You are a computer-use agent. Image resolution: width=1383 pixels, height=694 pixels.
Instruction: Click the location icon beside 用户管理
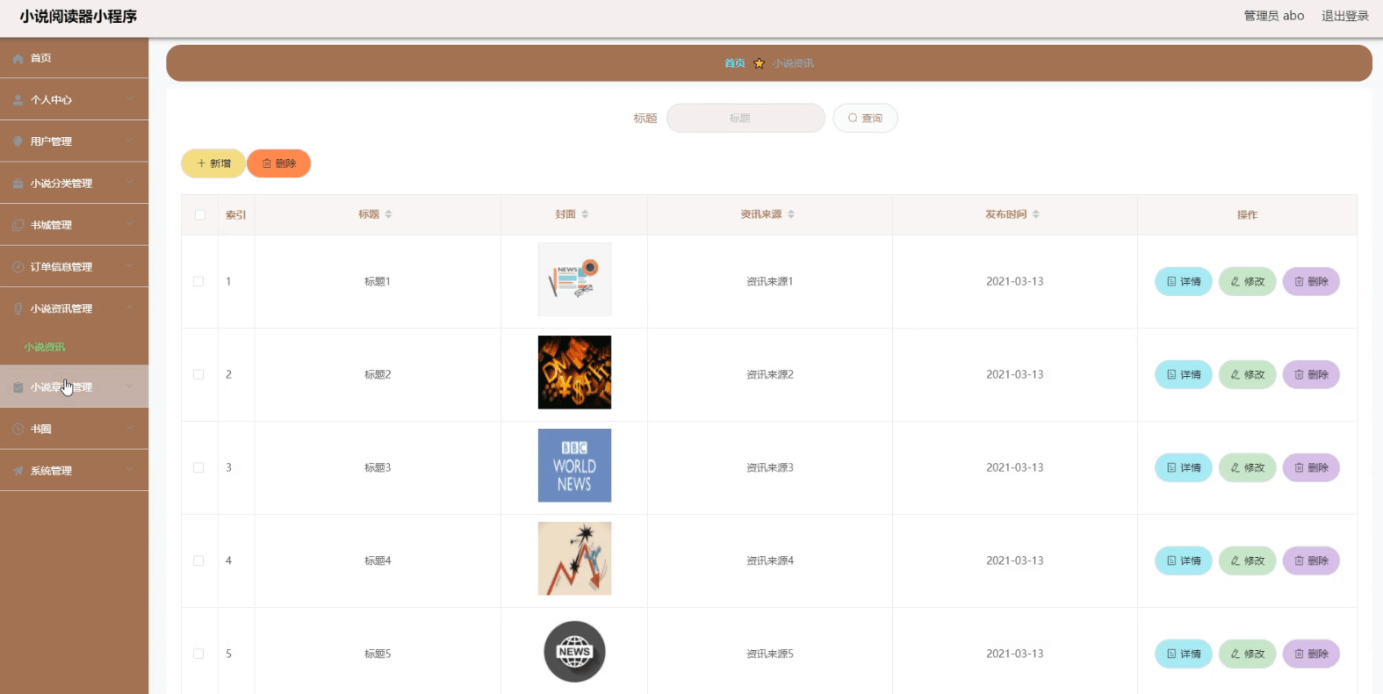coord(16,141)
